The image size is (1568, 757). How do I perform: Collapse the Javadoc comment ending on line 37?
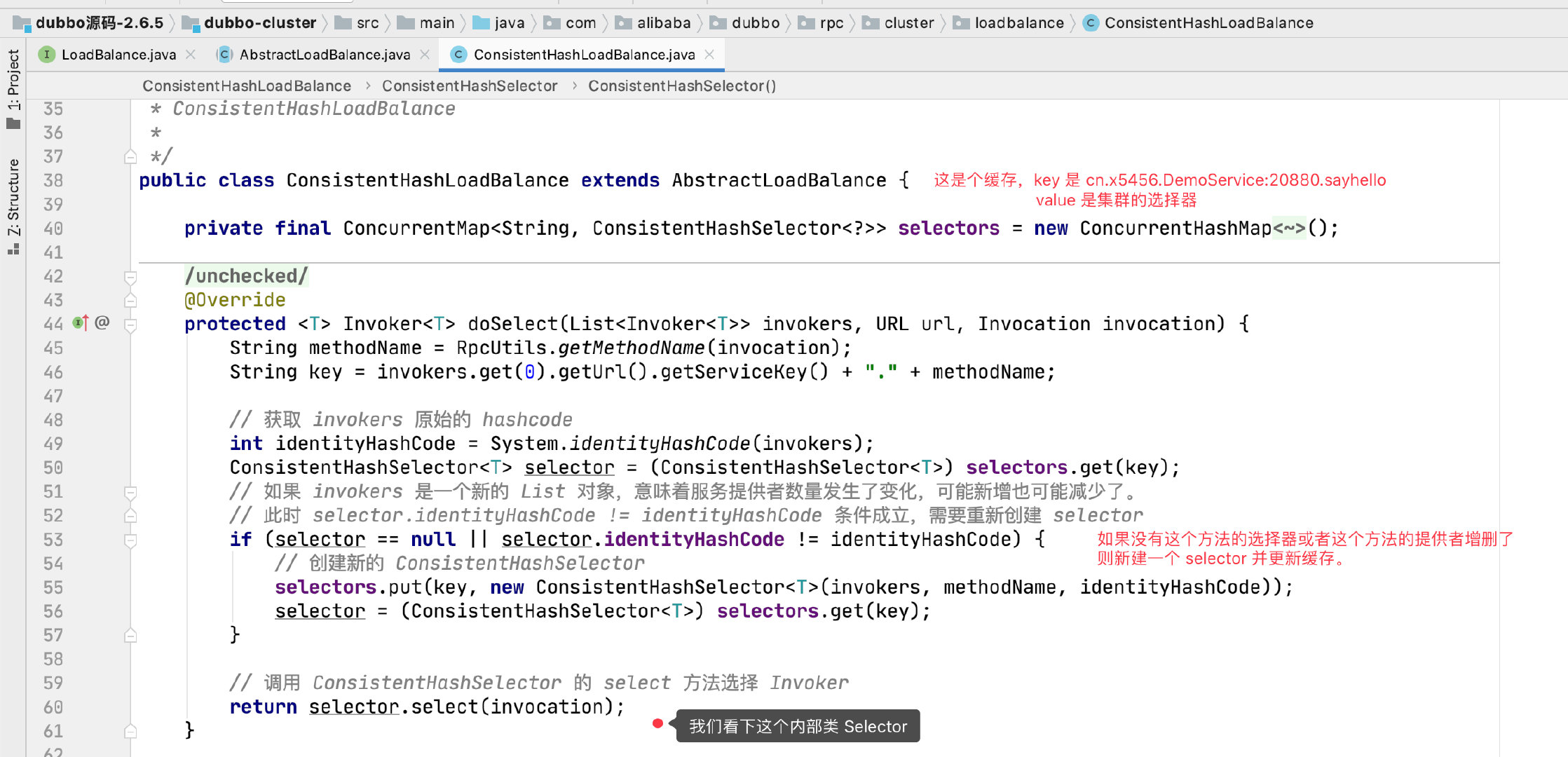pyautogui.click(x=130, y=157)
